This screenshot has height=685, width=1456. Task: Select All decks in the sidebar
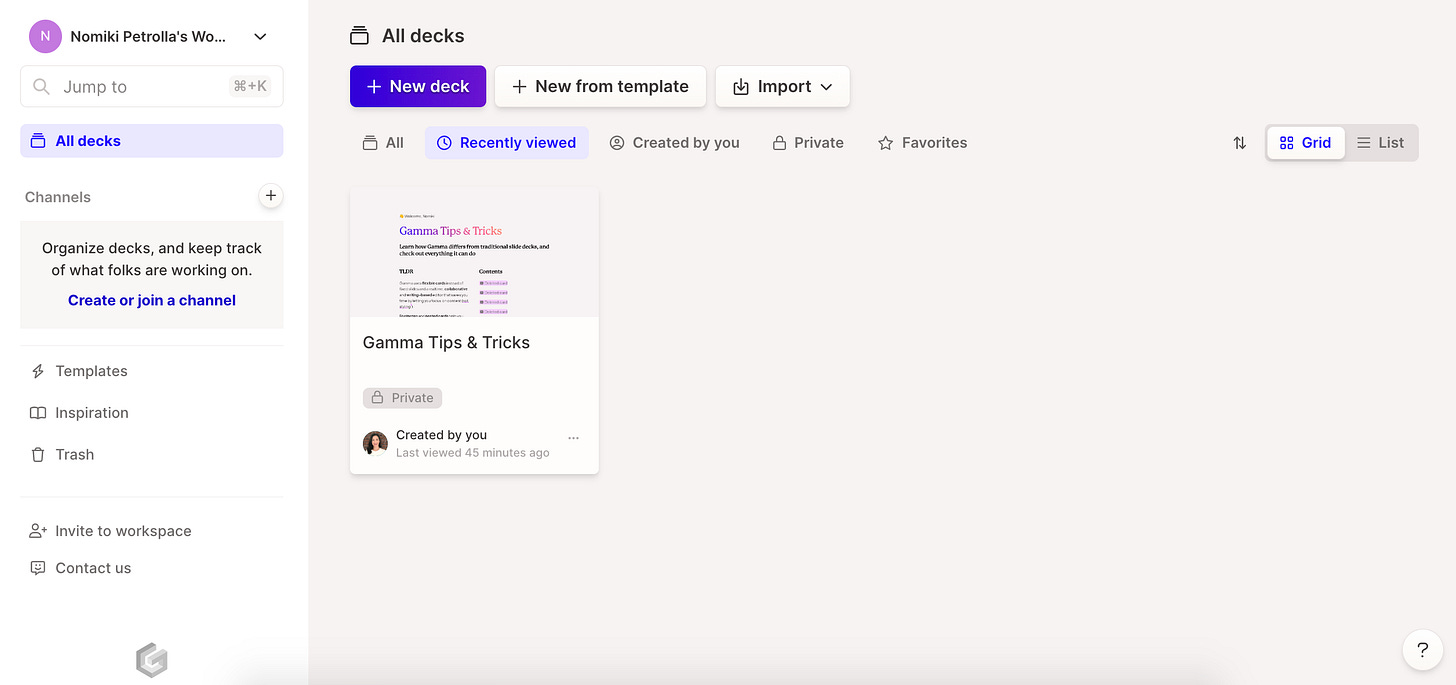coord(152,141)
